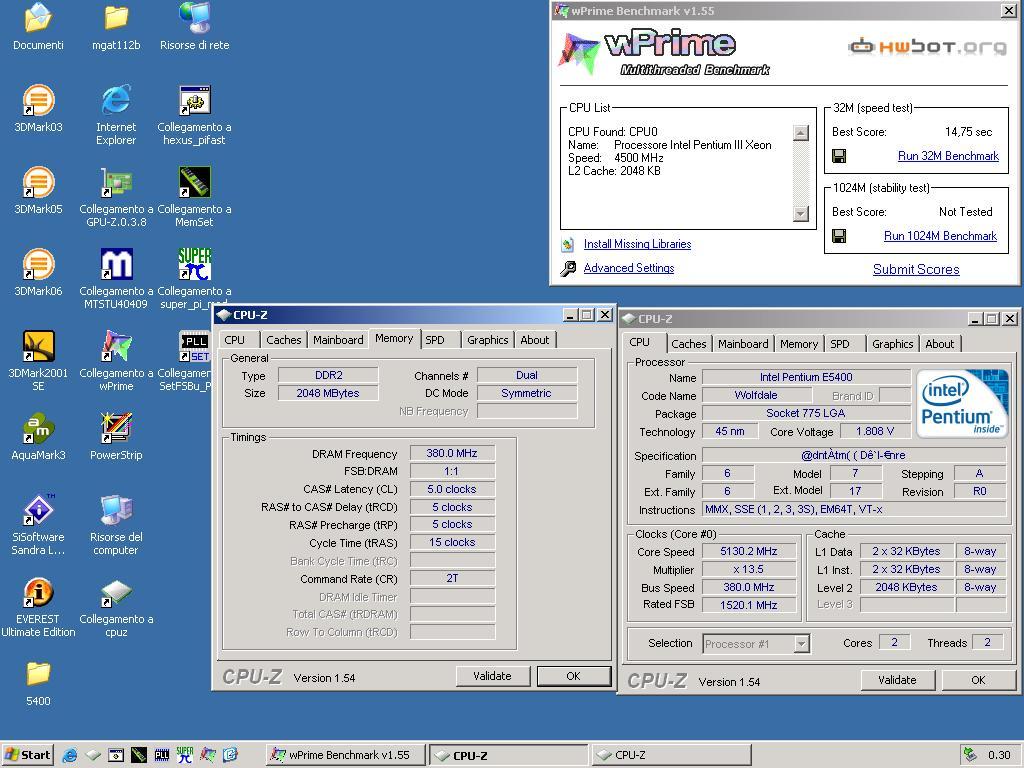Viewport: 1024px width, 768px height.
Task: Click inactive CPU-Z taskbar button
Action: pyautogui.click(x=671, y=755)
